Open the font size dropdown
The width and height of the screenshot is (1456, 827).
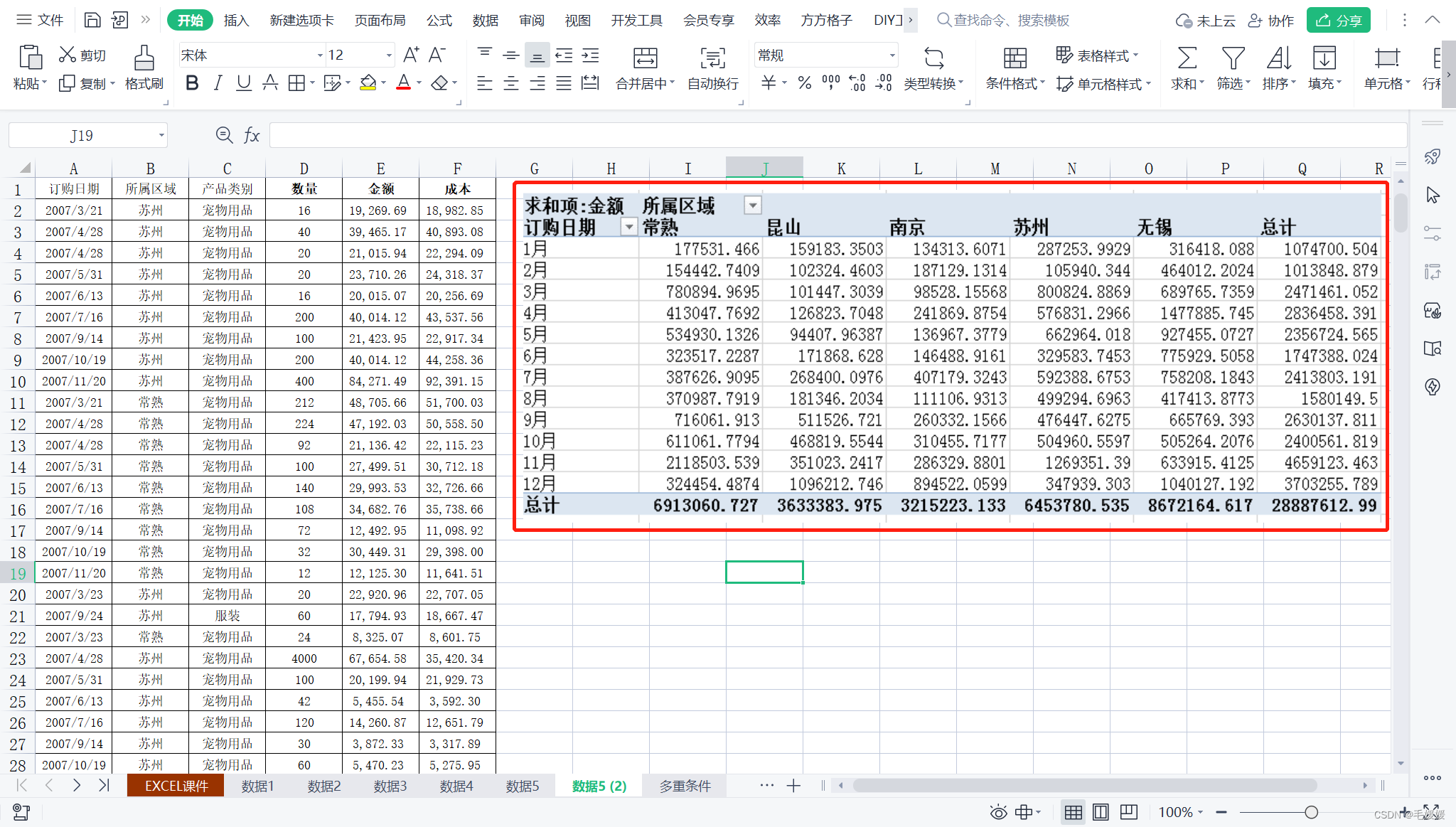389,55
